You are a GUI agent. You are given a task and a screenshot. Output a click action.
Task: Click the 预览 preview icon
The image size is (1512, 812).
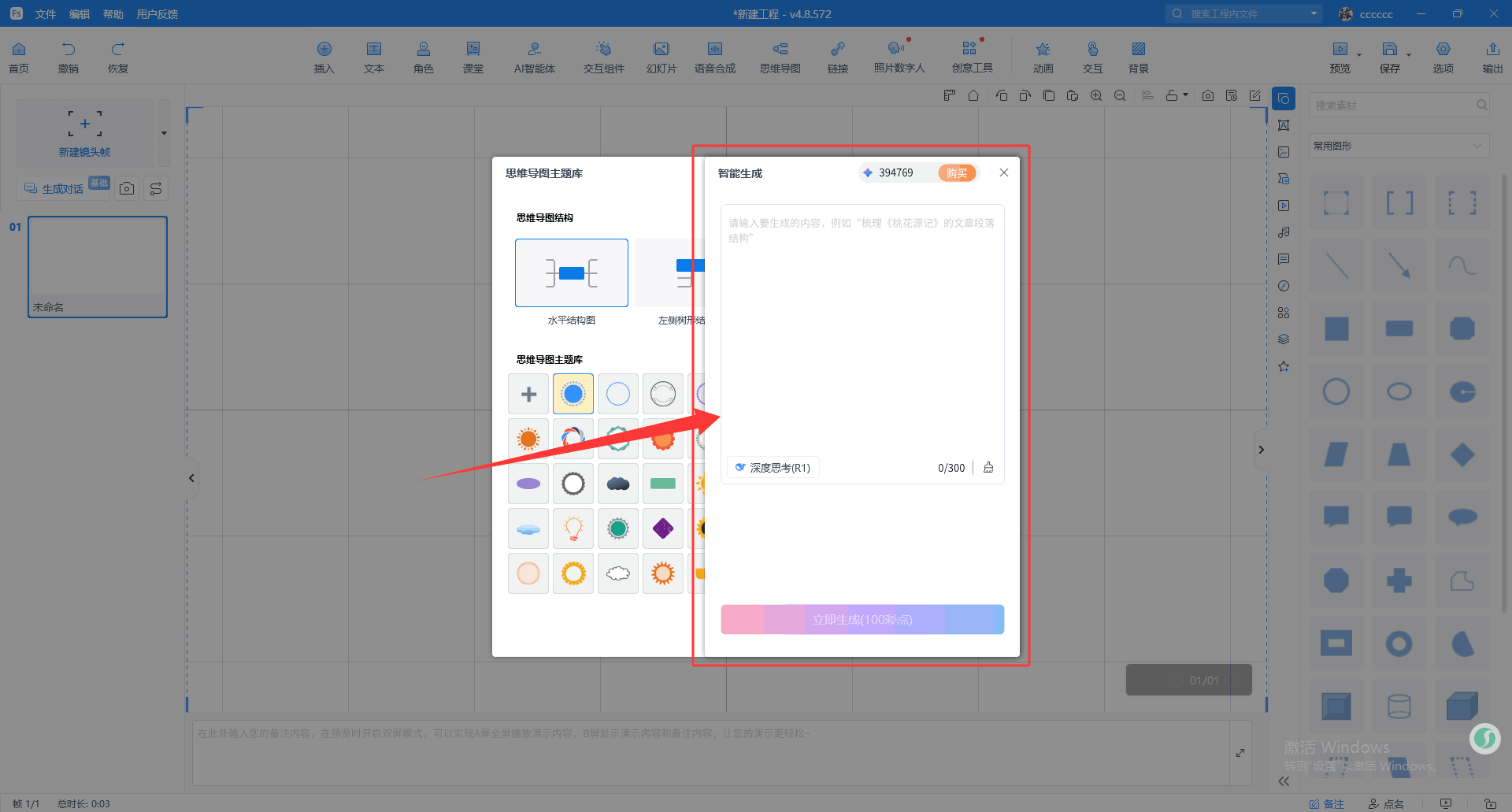tap(1340, 57)
